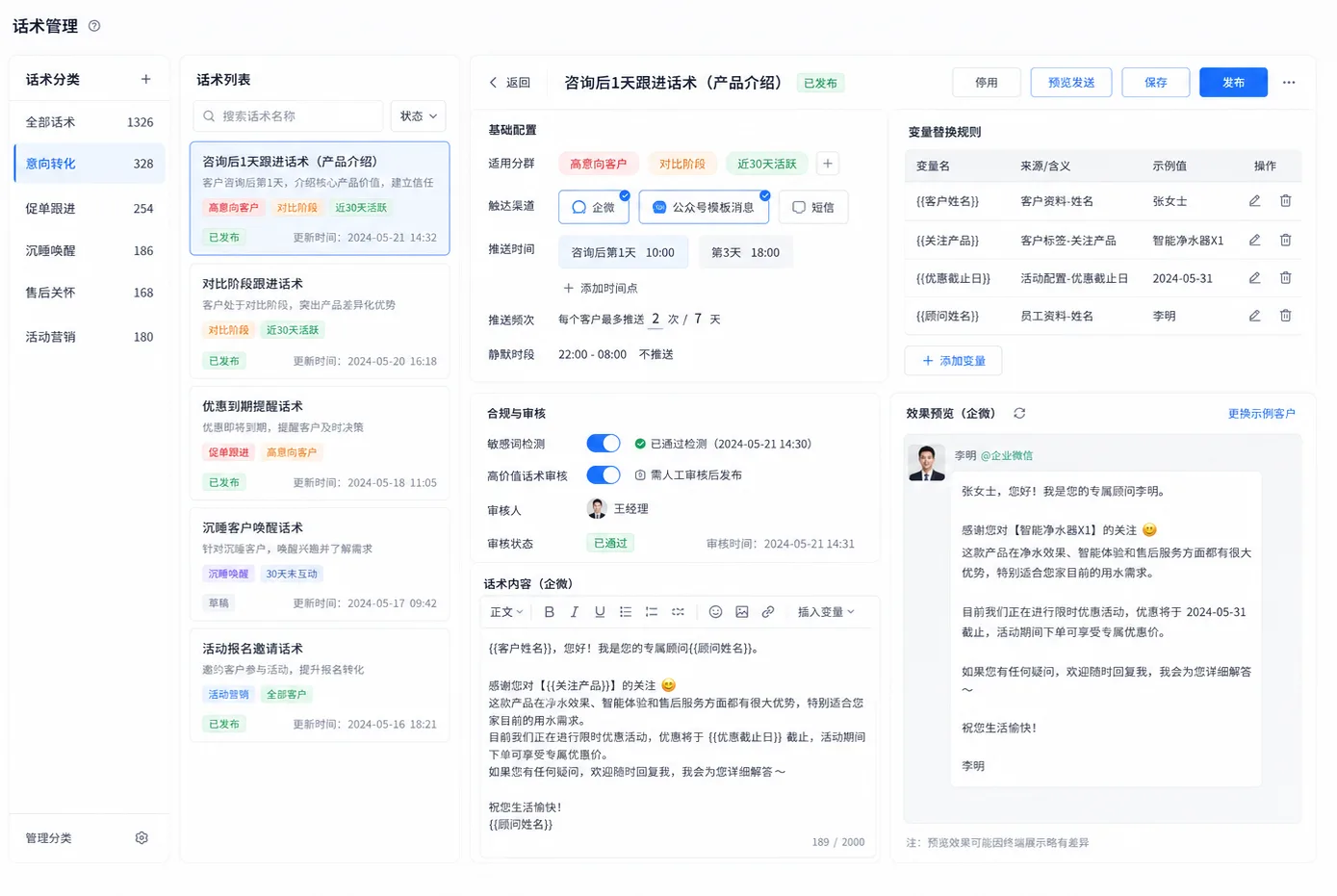Apply bold formatting in the editor
This screenshot has width=1337, height=896.
coord(549,612)
